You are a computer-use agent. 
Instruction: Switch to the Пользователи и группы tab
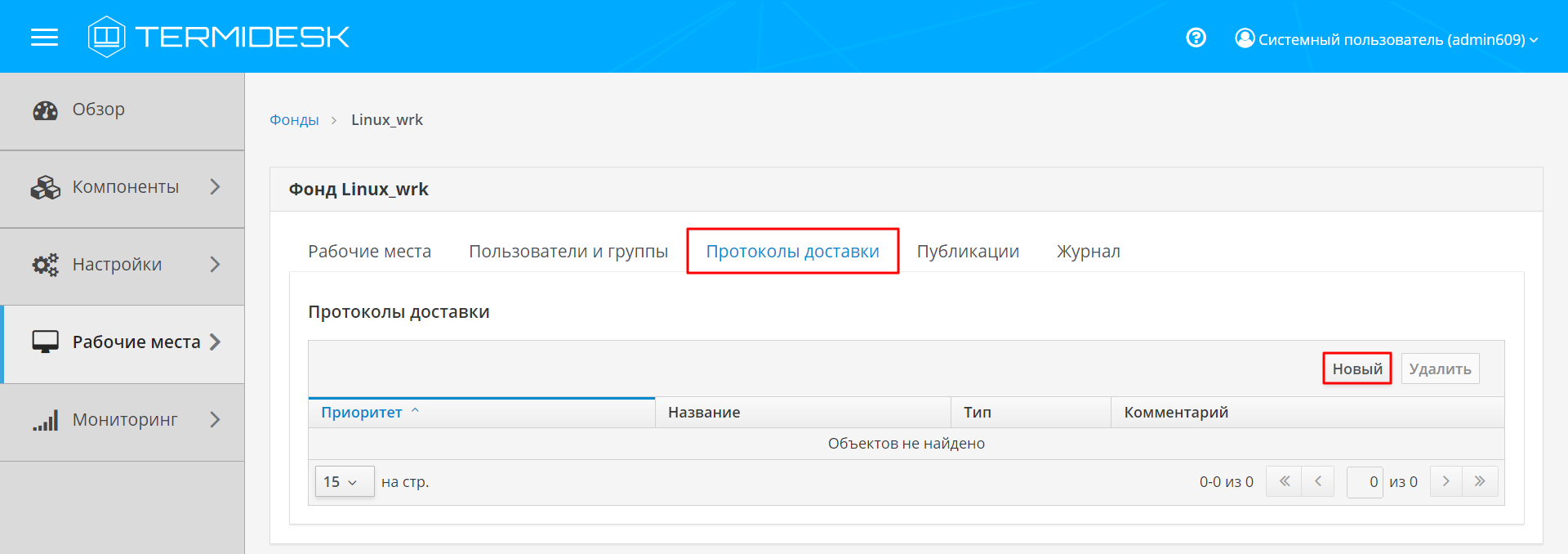568,252
